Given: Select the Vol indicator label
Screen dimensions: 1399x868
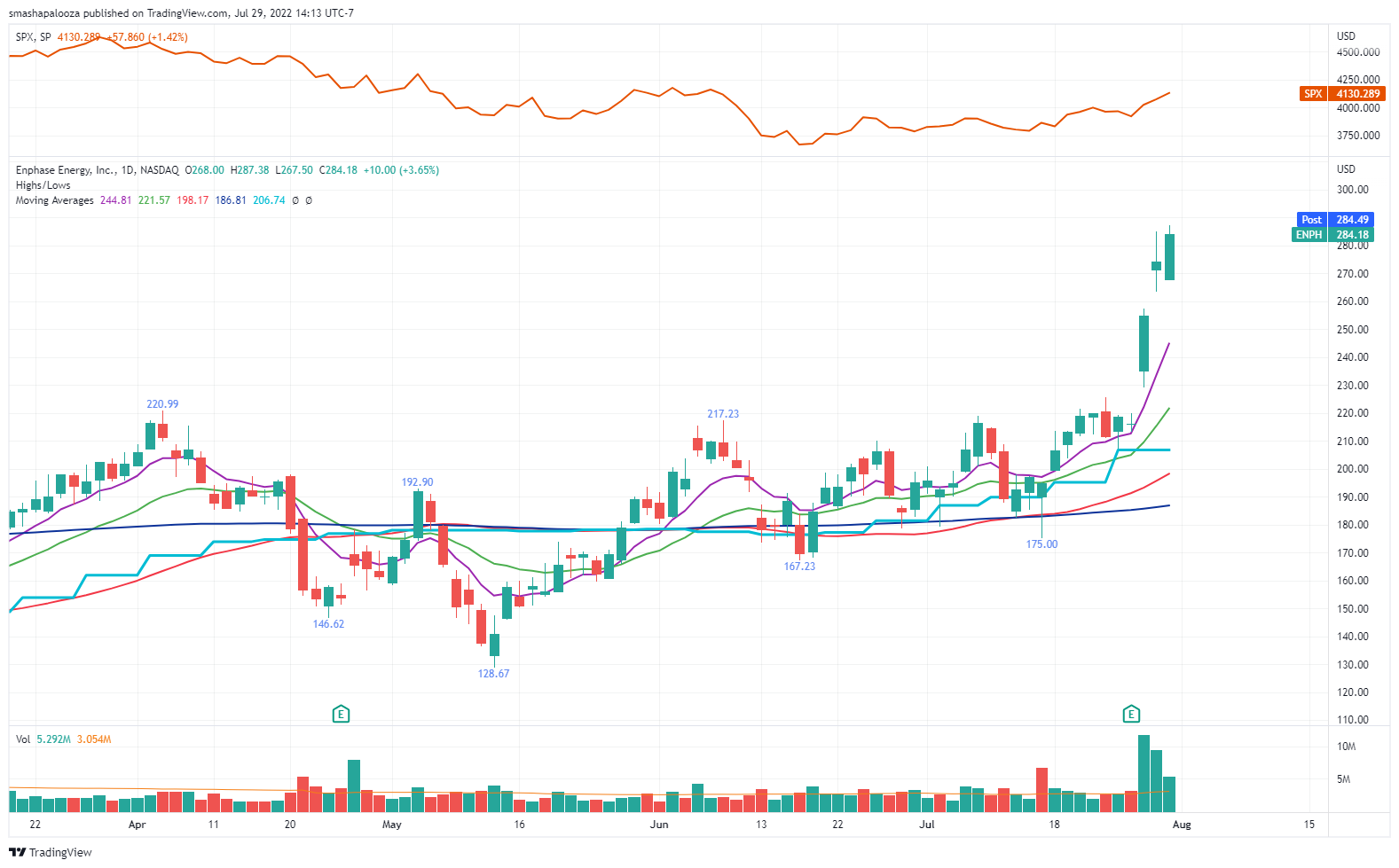Looking at the screenshot, I should 23,739.
